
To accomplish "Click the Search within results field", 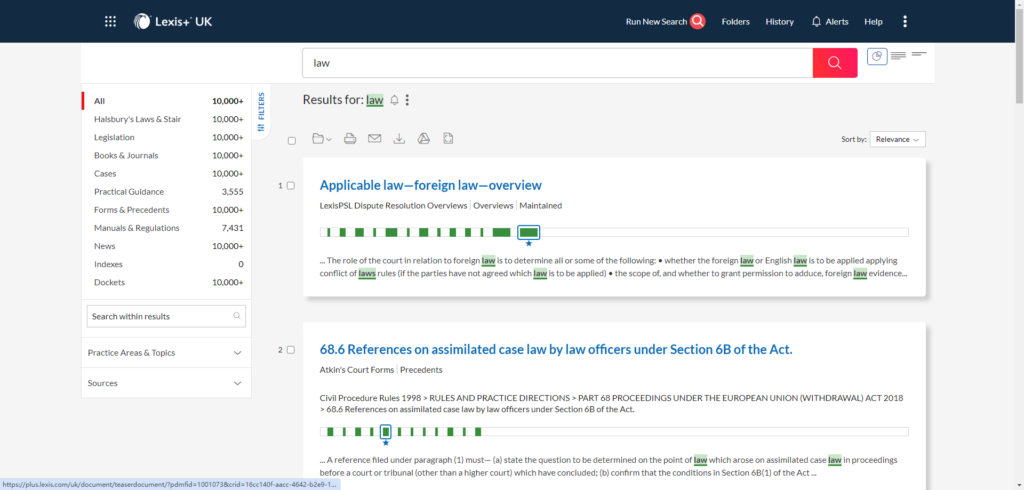I will 158,316.
